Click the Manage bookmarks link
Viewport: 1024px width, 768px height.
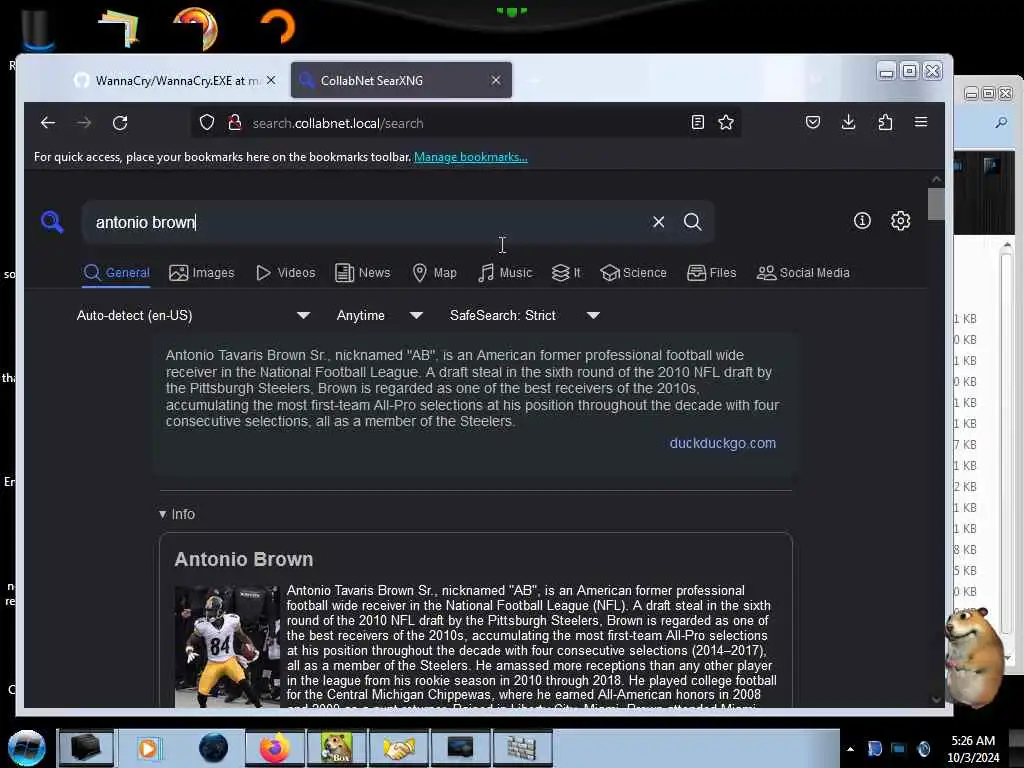471,157
